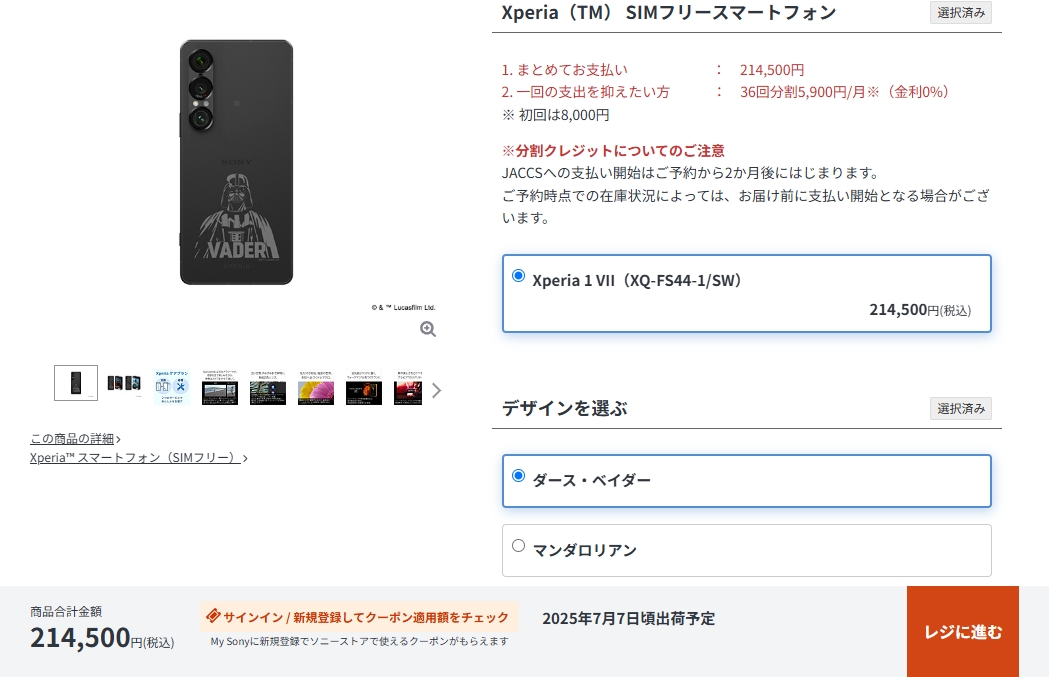Advance thumbnail carousel with right chevron
Viewport: 1049px width, 677px height.
coord(436,390)
